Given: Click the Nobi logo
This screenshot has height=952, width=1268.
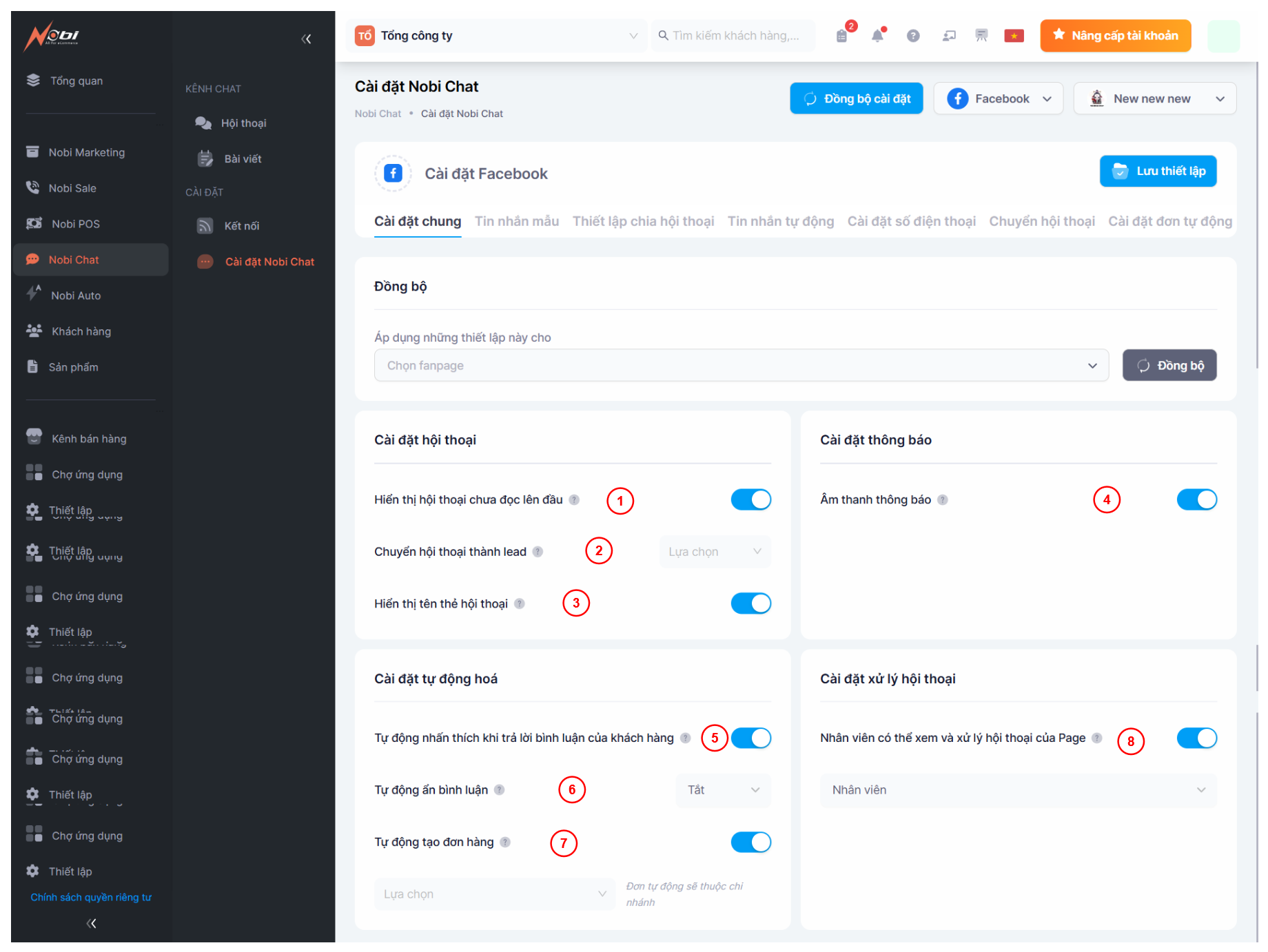Looking at the screenshot, I should pyautogui.click(x=52, y=36).
